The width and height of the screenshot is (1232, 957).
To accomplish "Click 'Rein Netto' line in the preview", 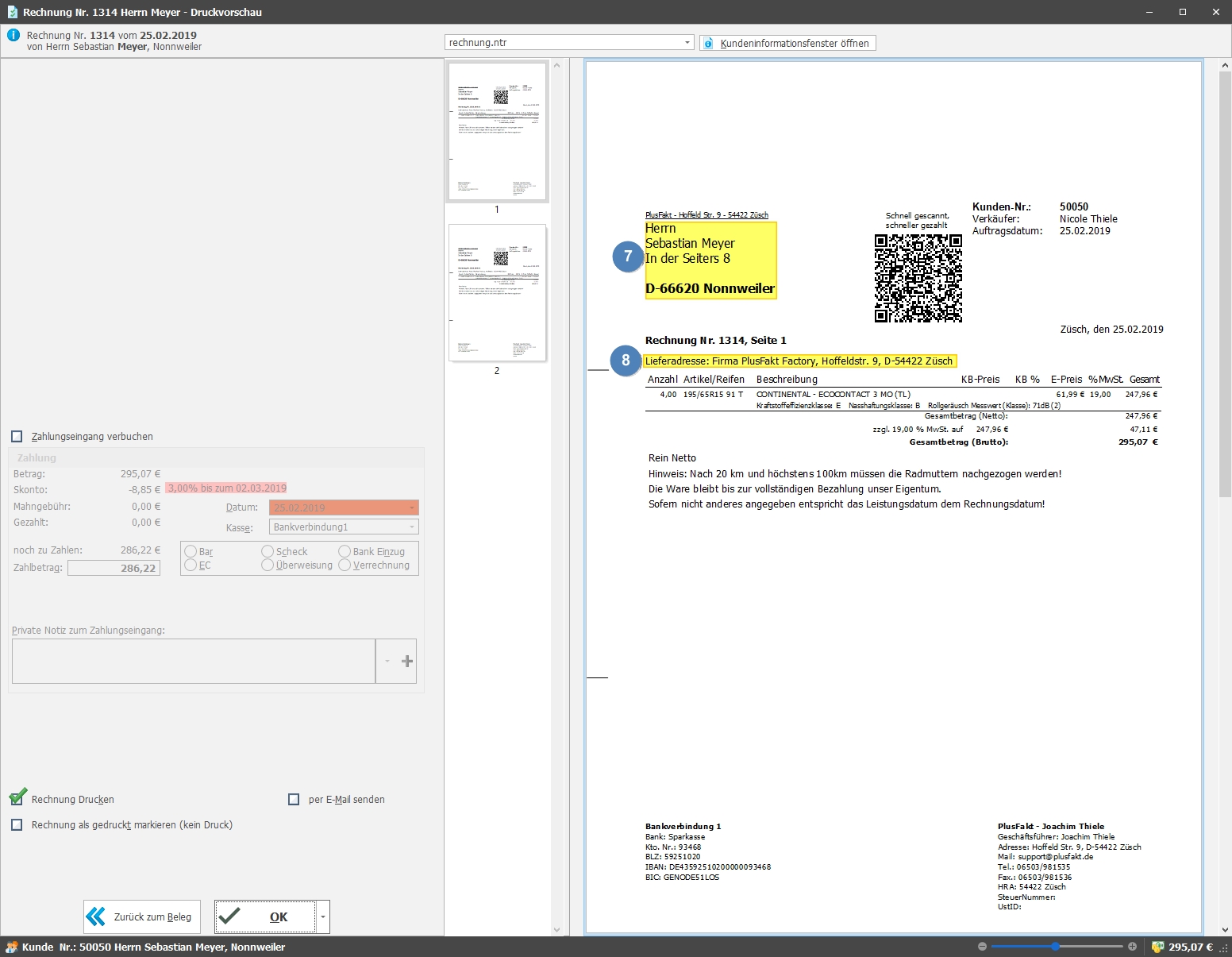I will point(672,457).
